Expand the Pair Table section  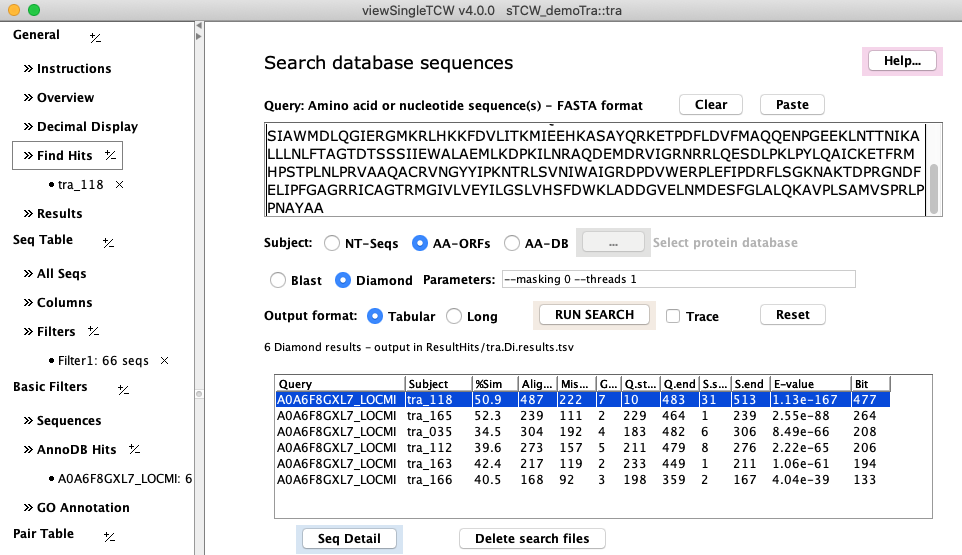click(x=109, y=536)
